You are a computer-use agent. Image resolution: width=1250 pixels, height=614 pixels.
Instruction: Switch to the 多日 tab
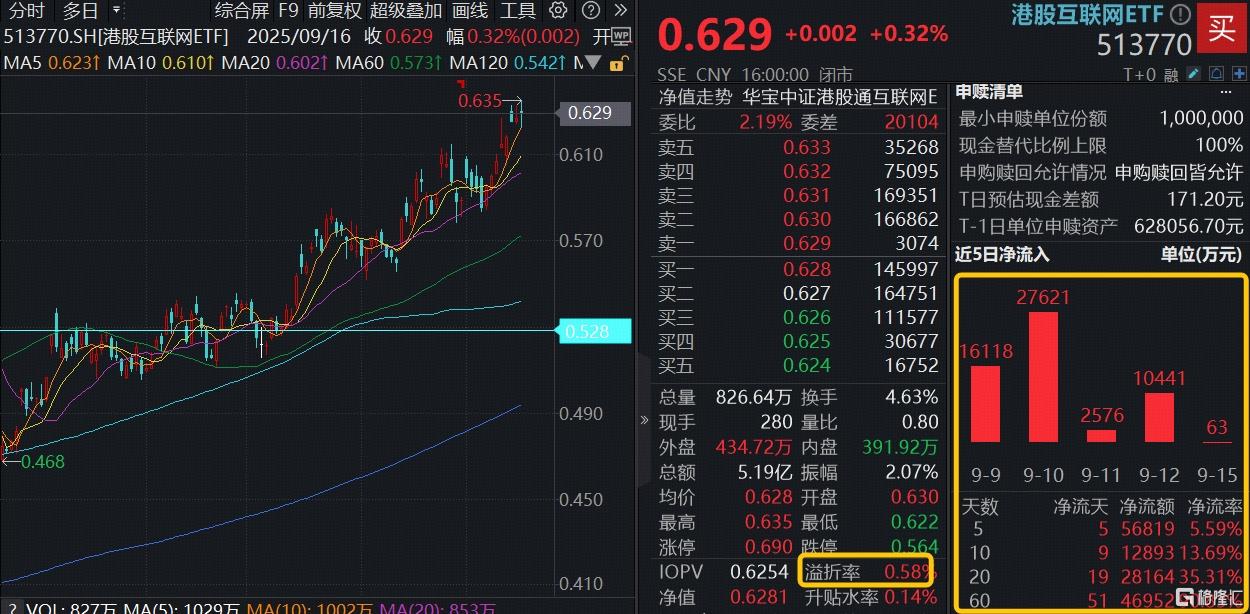click(80, 11)
